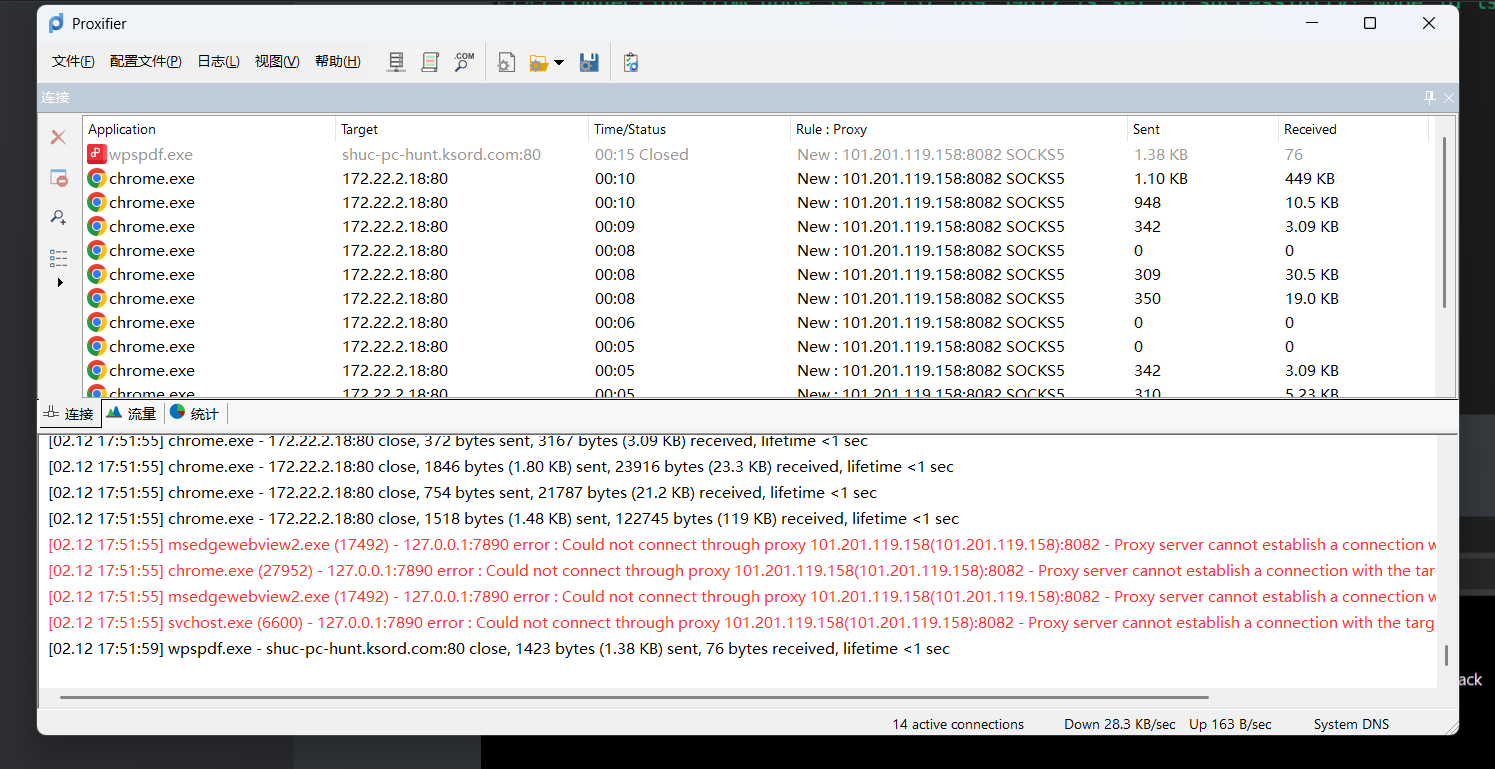
Task: Sort by the Time/Status column header
Action: (690, 129)
